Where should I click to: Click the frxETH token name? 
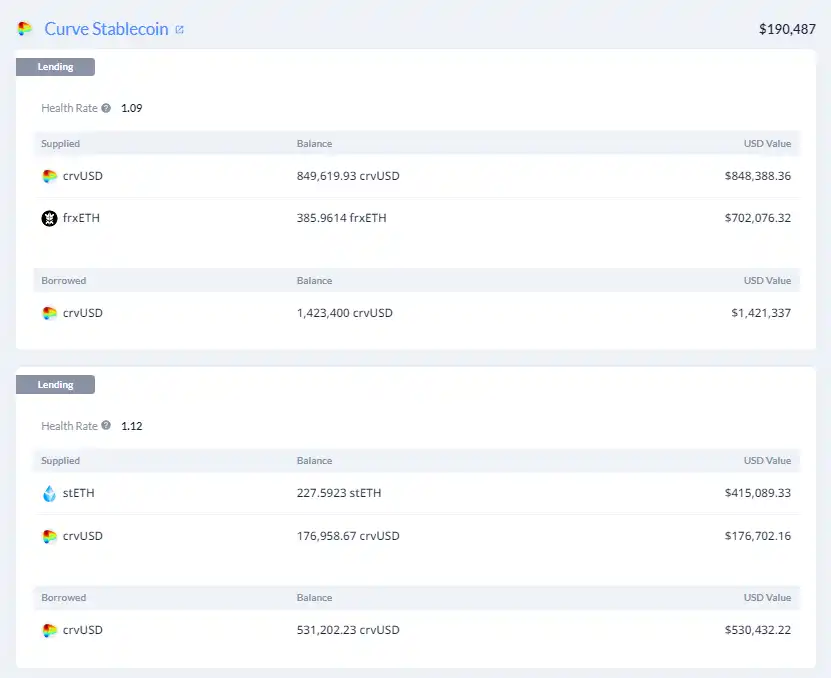pyautogui.click(x=81, y=218)
